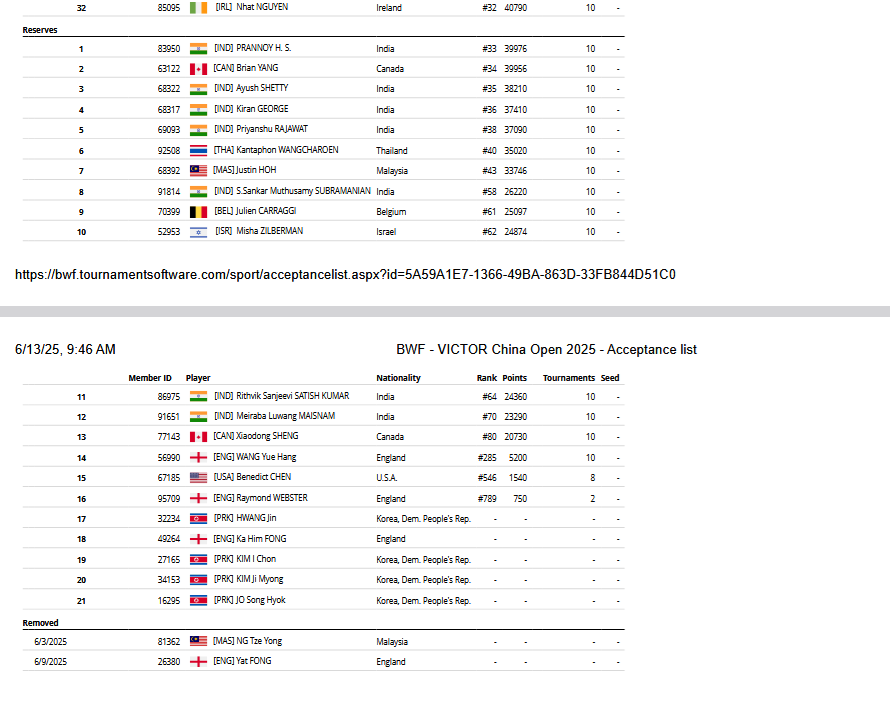Screen dimensions: 890x728
Task: Click player name PRANNOY H. S.
Action: click(264, 48)
